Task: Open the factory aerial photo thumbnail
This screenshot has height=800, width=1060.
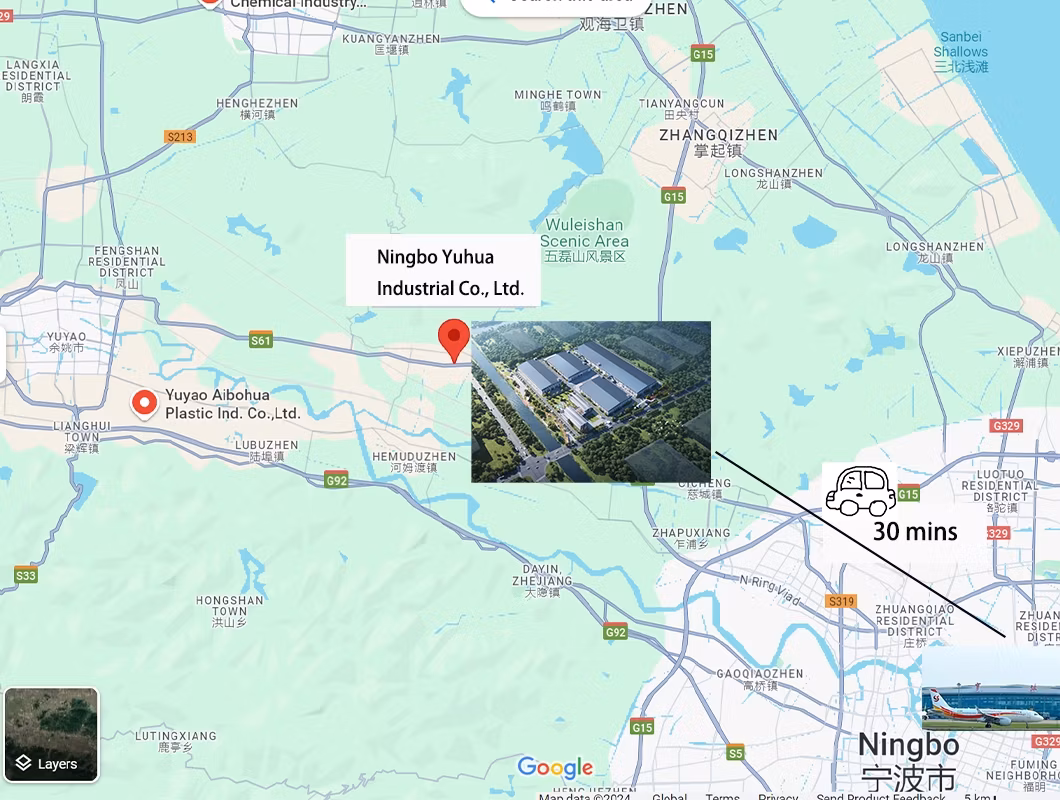Action: pyautogui.click(x=591, y=402)
